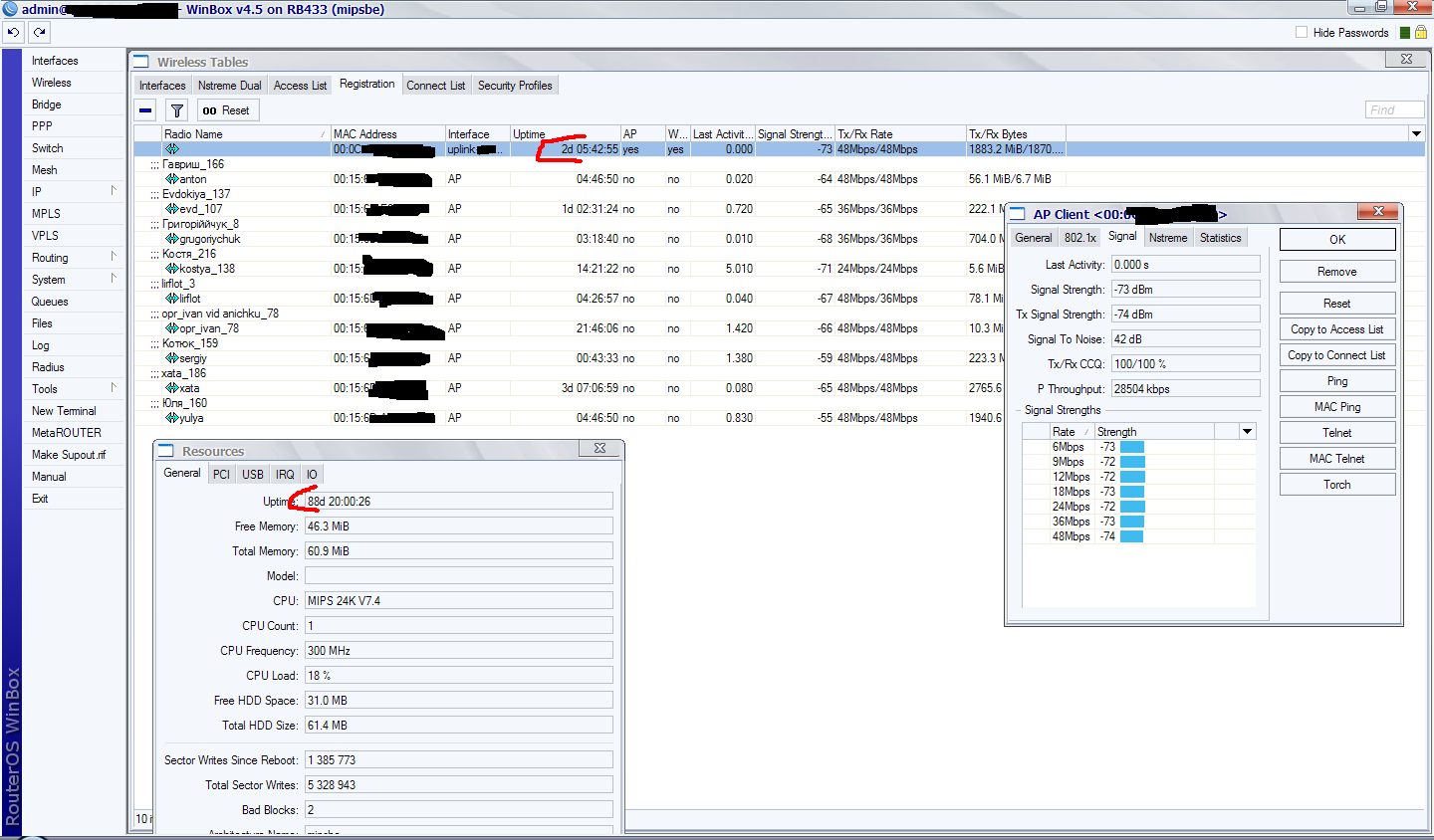
Task: Switch to the Statistics tab in AP Client
Action: (1220, 238)
